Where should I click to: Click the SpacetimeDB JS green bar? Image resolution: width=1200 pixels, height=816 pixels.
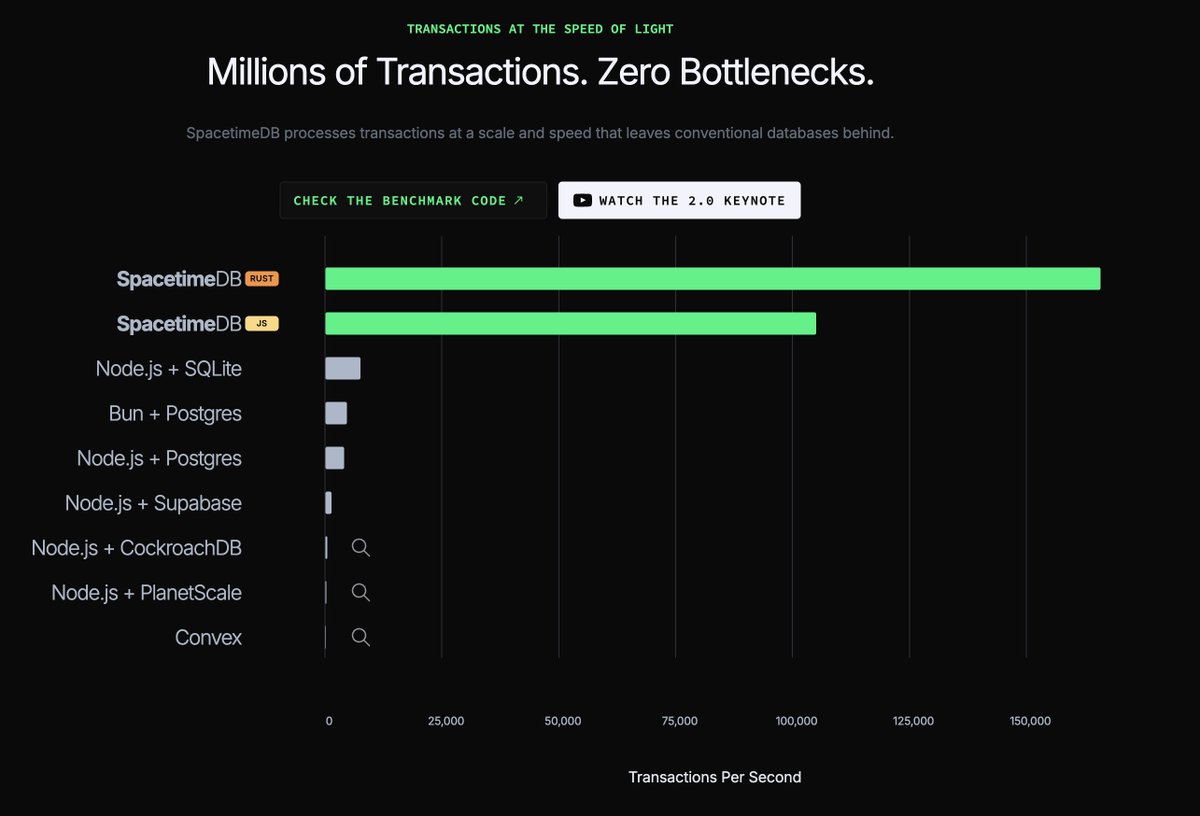click(571, 323)
